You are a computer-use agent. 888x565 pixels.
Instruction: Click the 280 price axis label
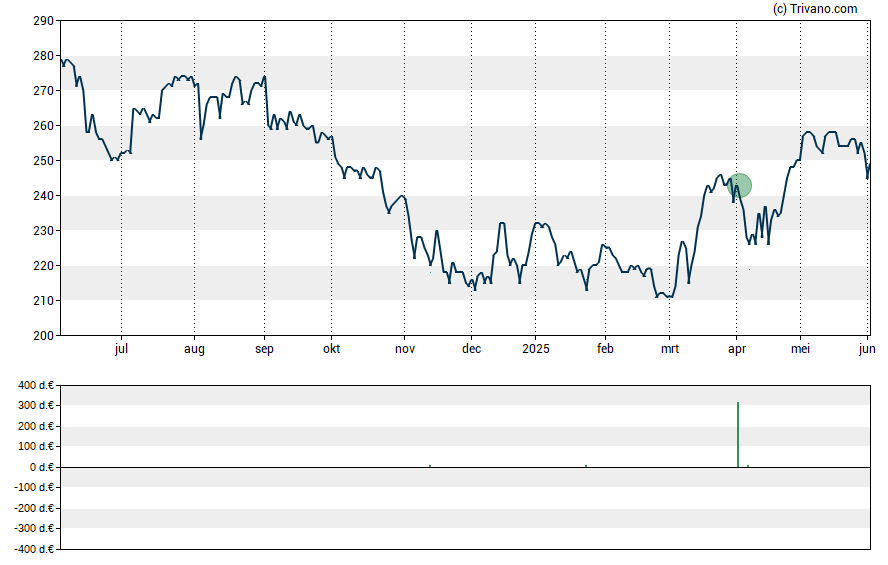point(43,56)
